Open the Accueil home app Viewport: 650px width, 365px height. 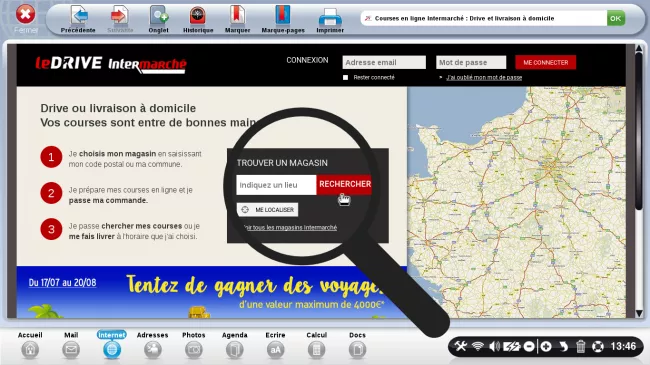tap(30, 345)
